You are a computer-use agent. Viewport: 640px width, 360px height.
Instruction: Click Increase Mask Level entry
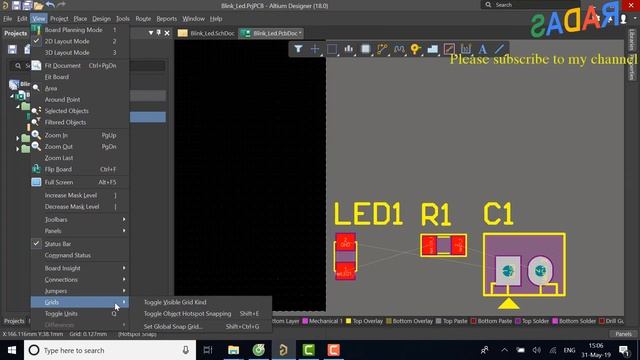[80, 195]
